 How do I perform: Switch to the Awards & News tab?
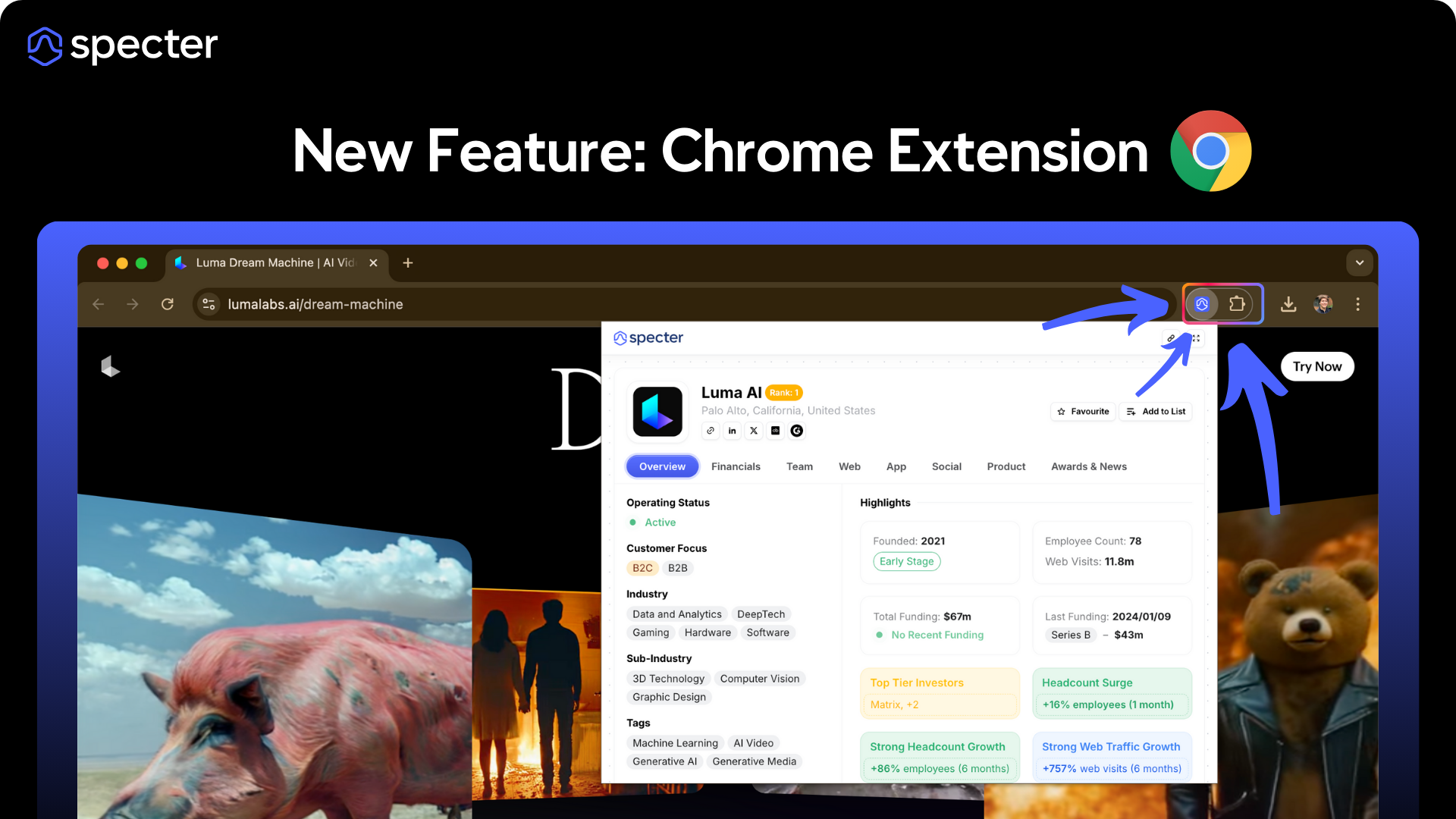1088,466
